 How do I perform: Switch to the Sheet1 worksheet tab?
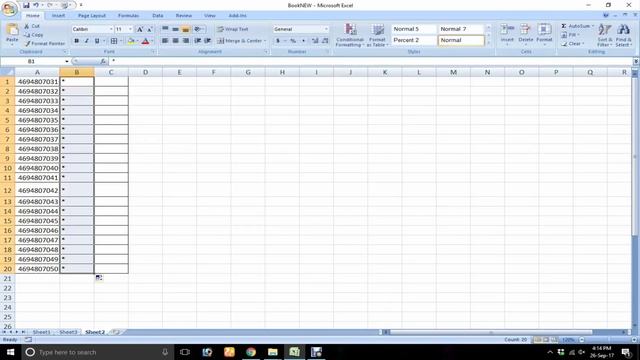tap(41, 332)
